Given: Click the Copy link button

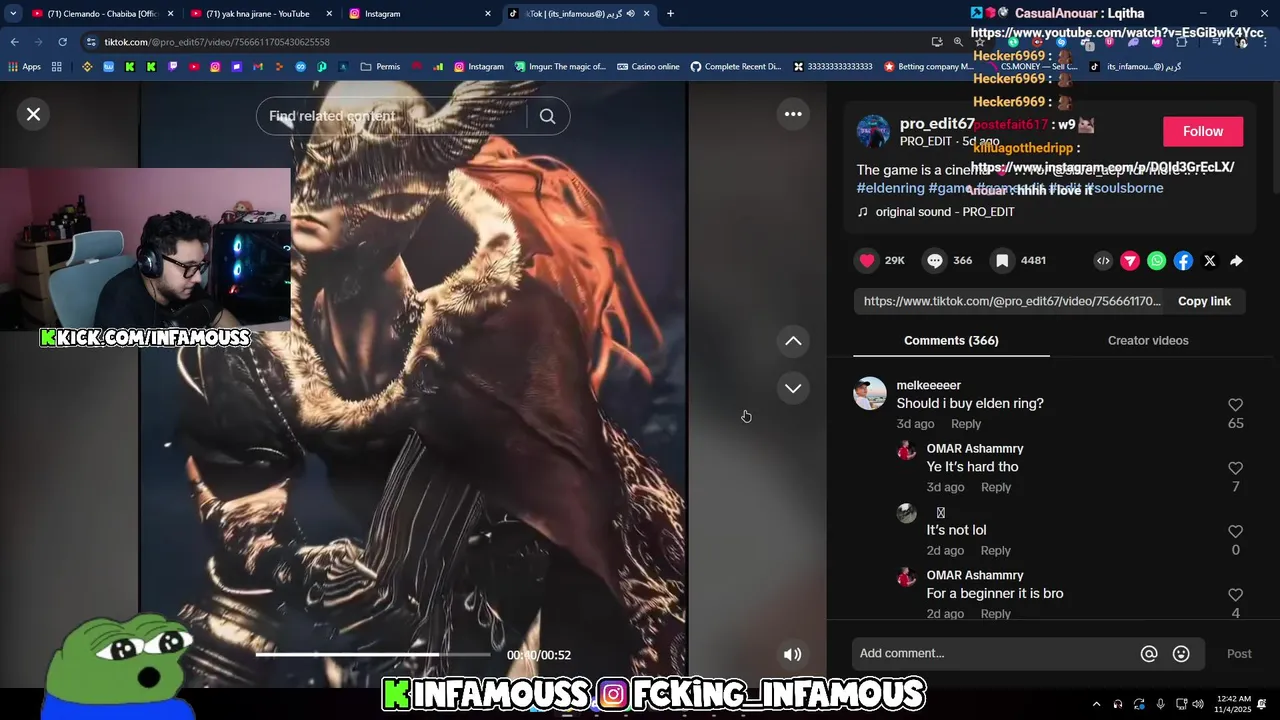Looking at the screenshot, I should (1204, 301).
